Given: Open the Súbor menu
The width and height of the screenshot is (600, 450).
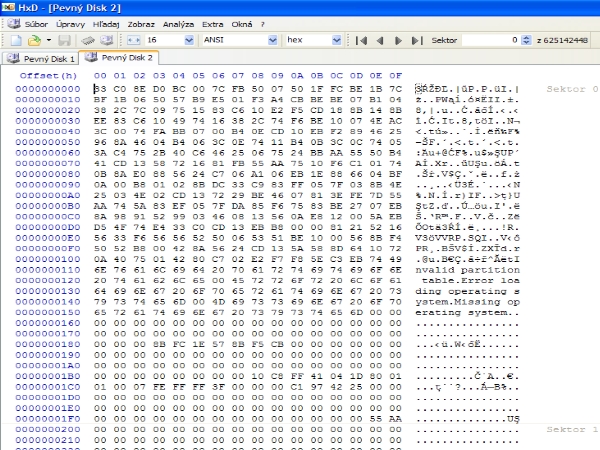Looking at the screenshot, I should pyautogui.click(x=36, y=24).
